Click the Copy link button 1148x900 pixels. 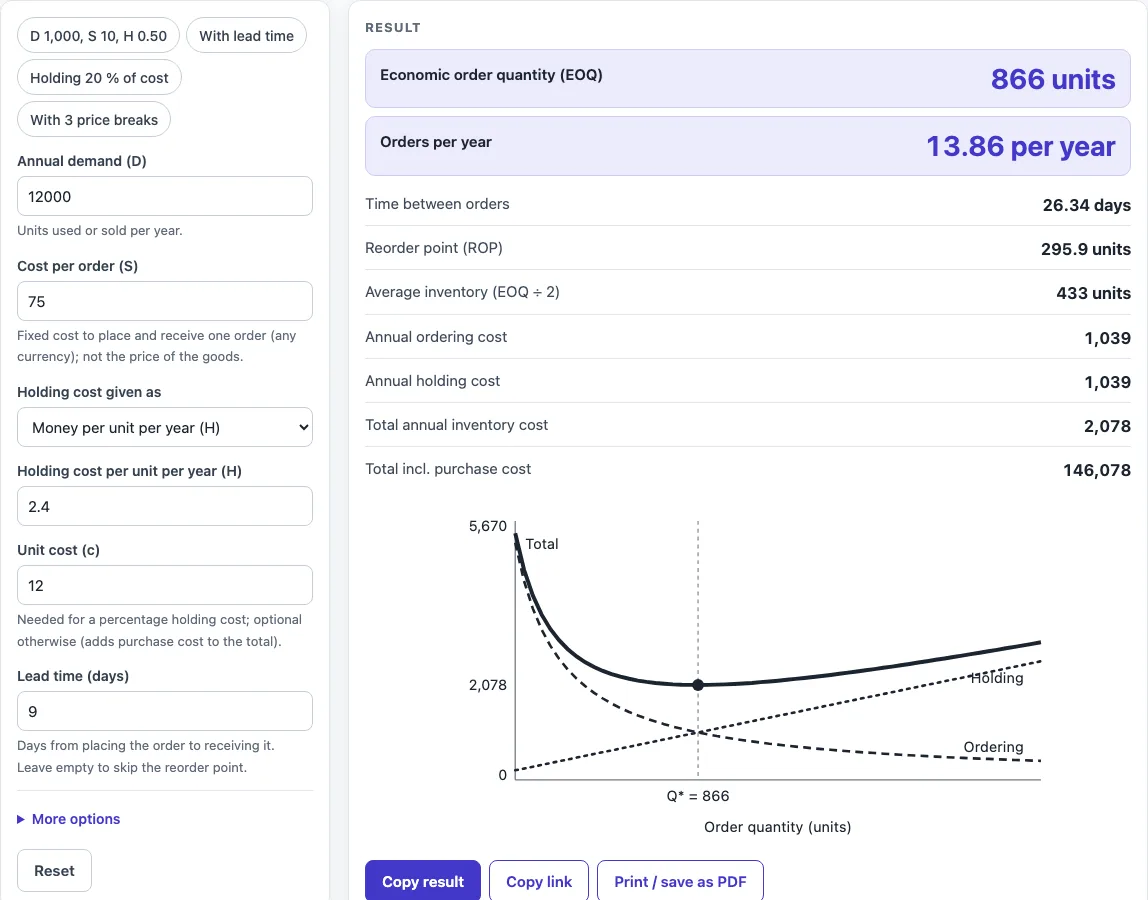point(539,882)
